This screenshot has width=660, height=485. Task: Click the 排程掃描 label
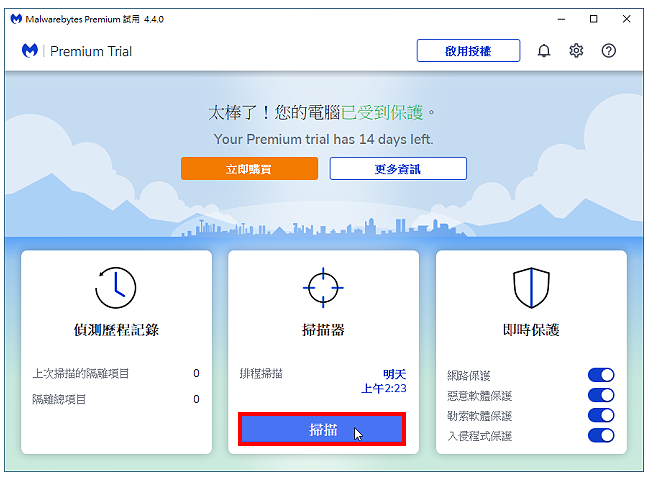tap(261, 373)
